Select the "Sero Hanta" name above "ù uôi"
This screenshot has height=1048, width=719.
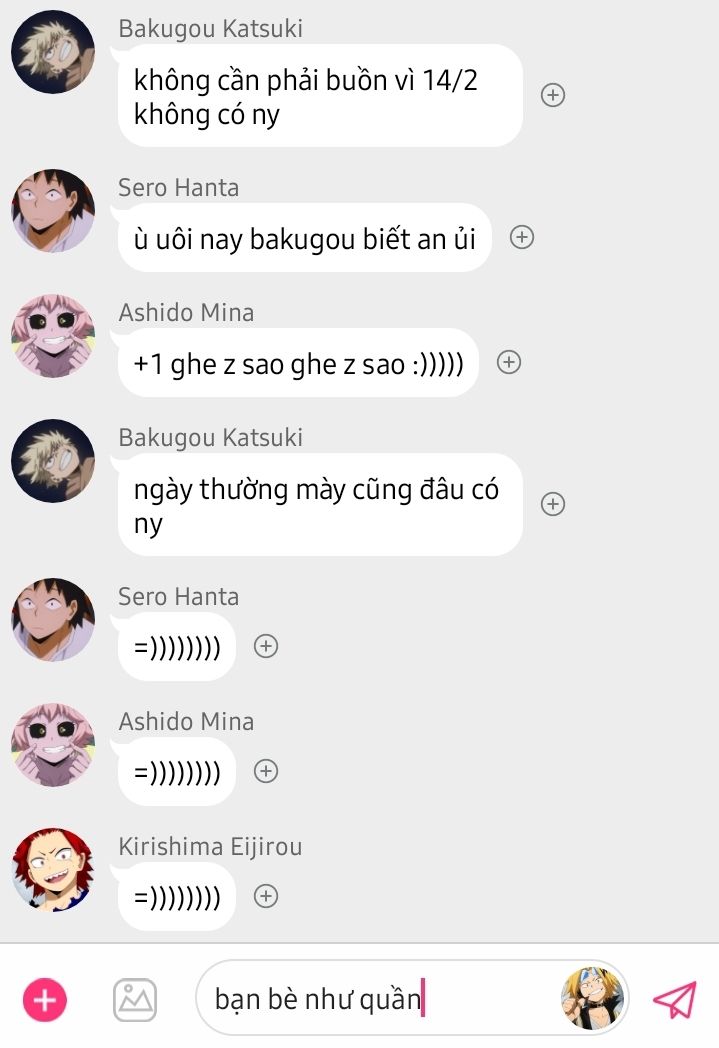pos(178,188)
